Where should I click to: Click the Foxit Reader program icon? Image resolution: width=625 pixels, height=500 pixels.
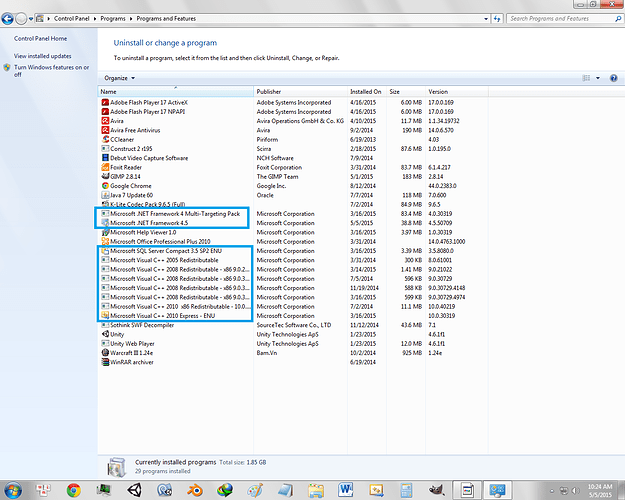[x=105, y=167]
